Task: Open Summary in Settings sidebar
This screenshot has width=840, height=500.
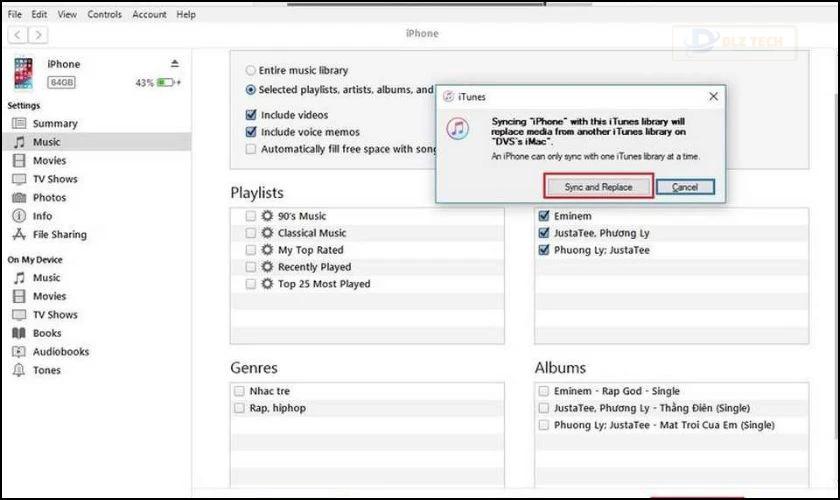Action: (x=55, y=124)
